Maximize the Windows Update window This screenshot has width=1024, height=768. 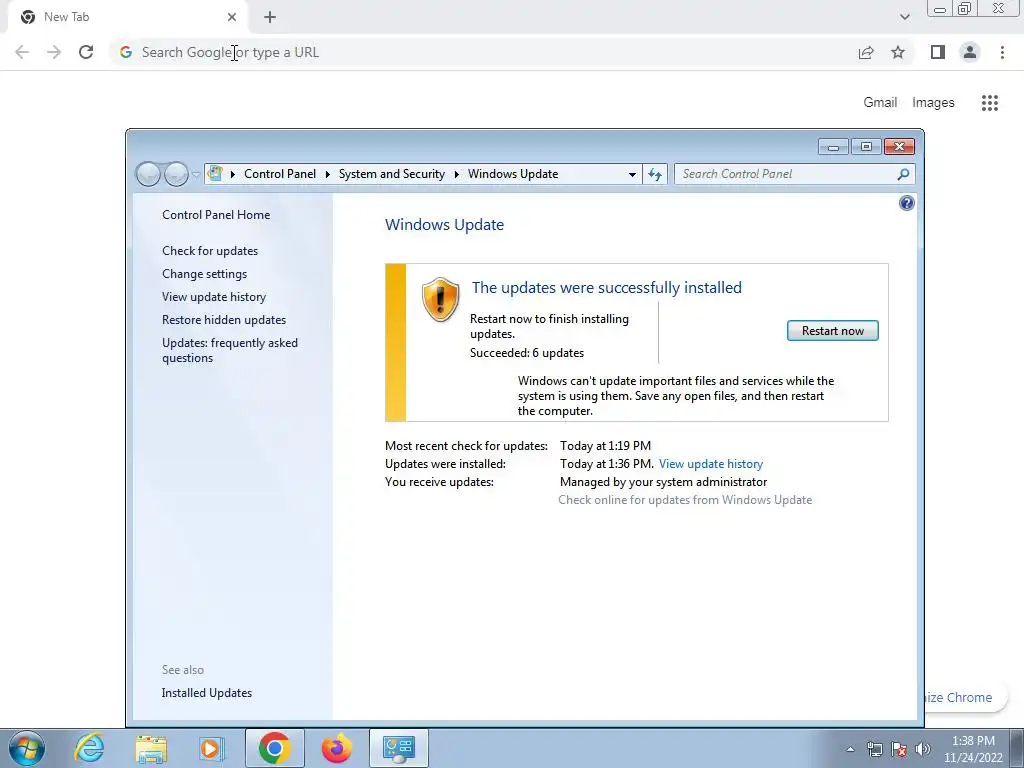[866, 147]
